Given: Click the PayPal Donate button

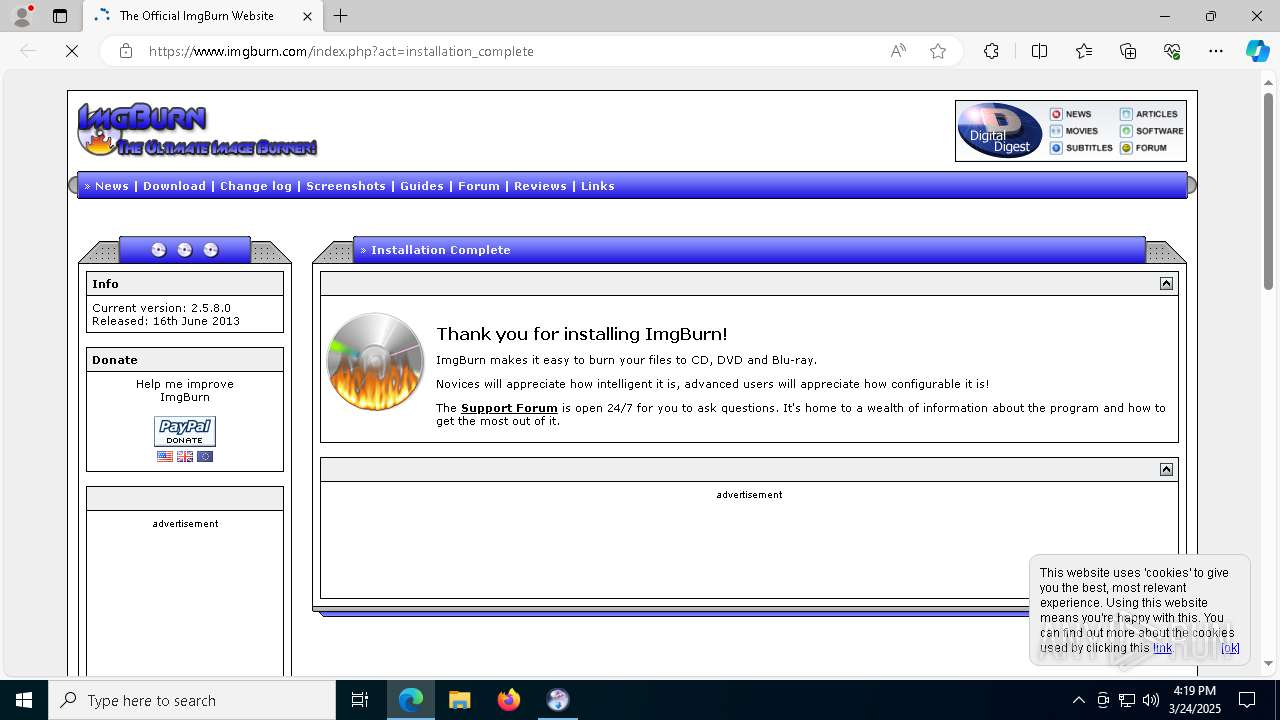Looking at the screenshot, I should (x=185, y=432).
